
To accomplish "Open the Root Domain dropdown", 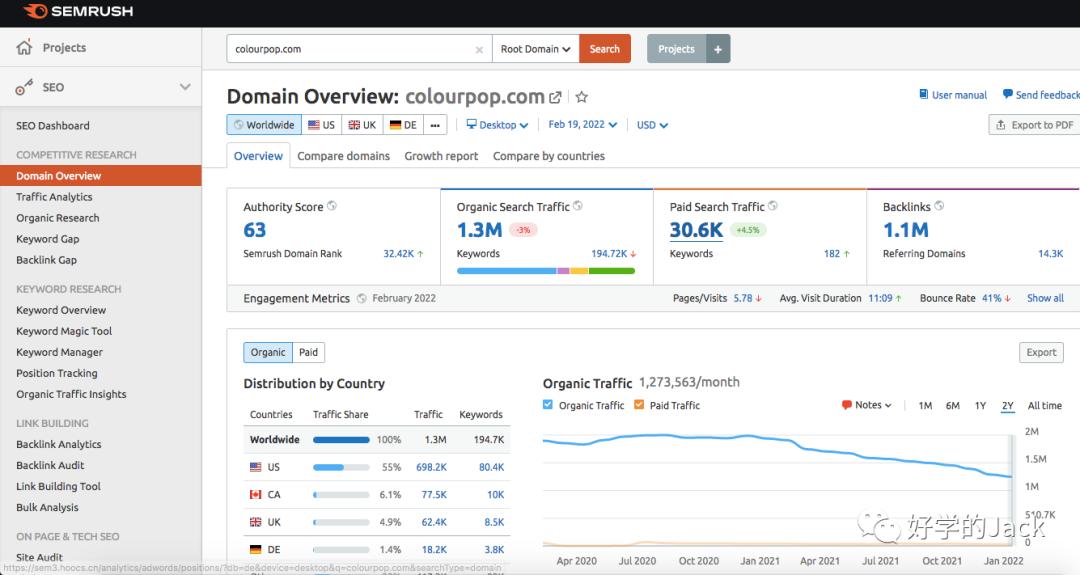I will coord(535,49).
